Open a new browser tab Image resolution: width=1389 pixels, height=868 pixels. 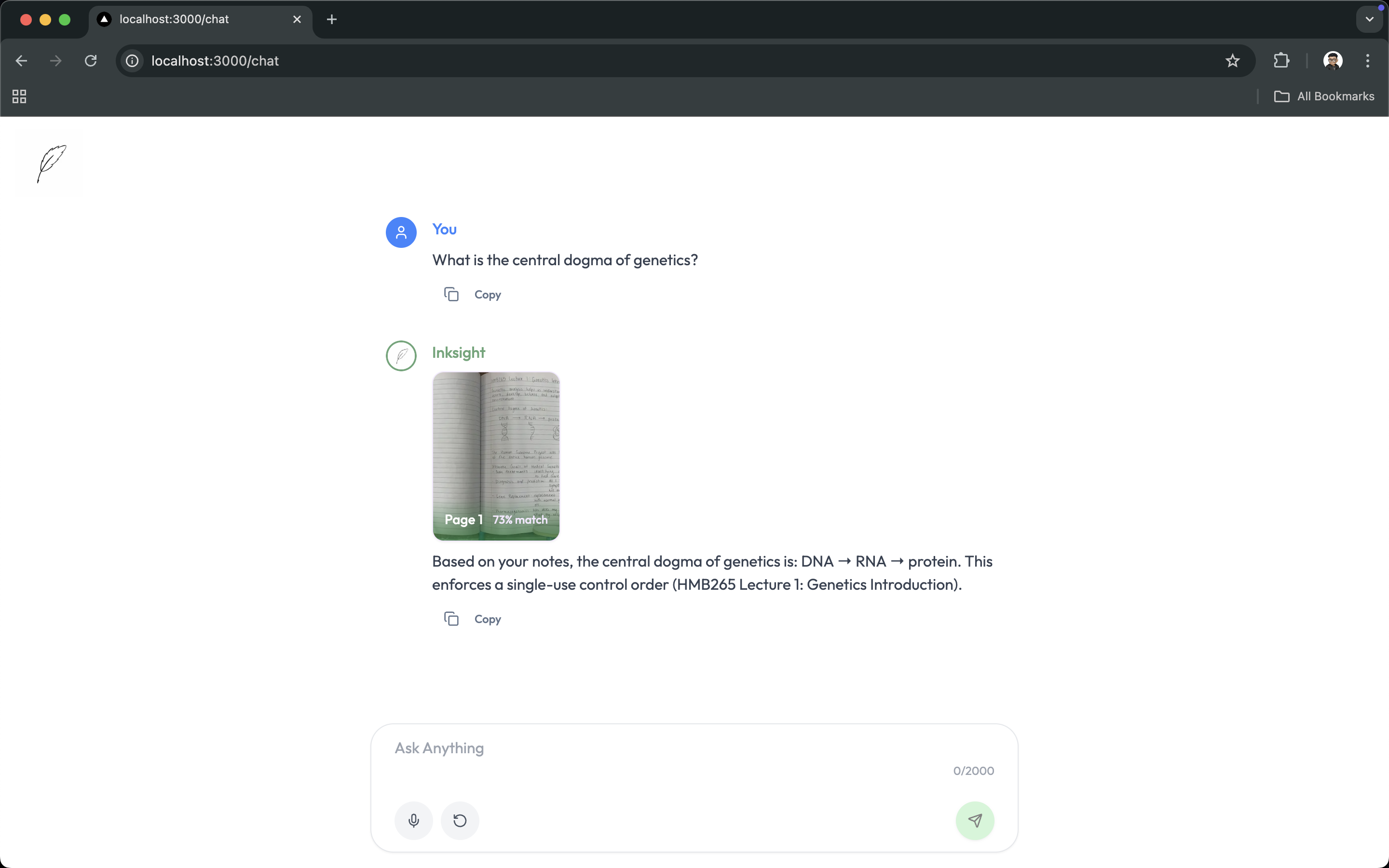click(332, 19)
